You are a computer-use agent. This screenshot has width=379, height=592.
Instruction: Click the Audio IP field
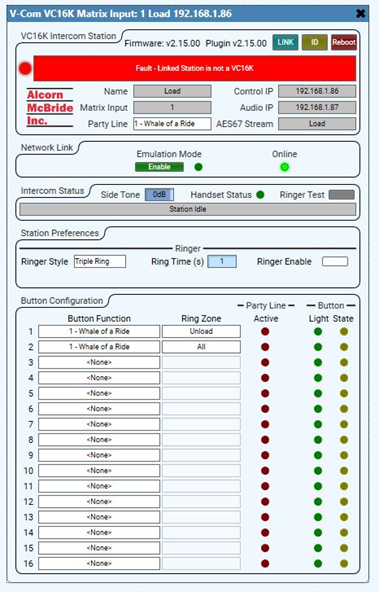(317, 108)
